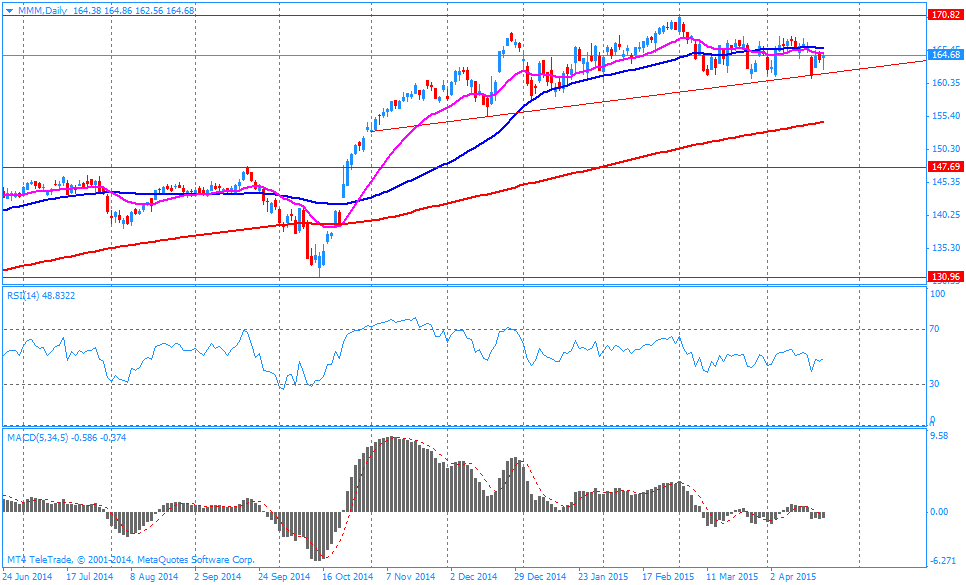This screenshot has height=585, width=966.
Task: Click the 160.35 price axis value
Action: coord(946,83)
